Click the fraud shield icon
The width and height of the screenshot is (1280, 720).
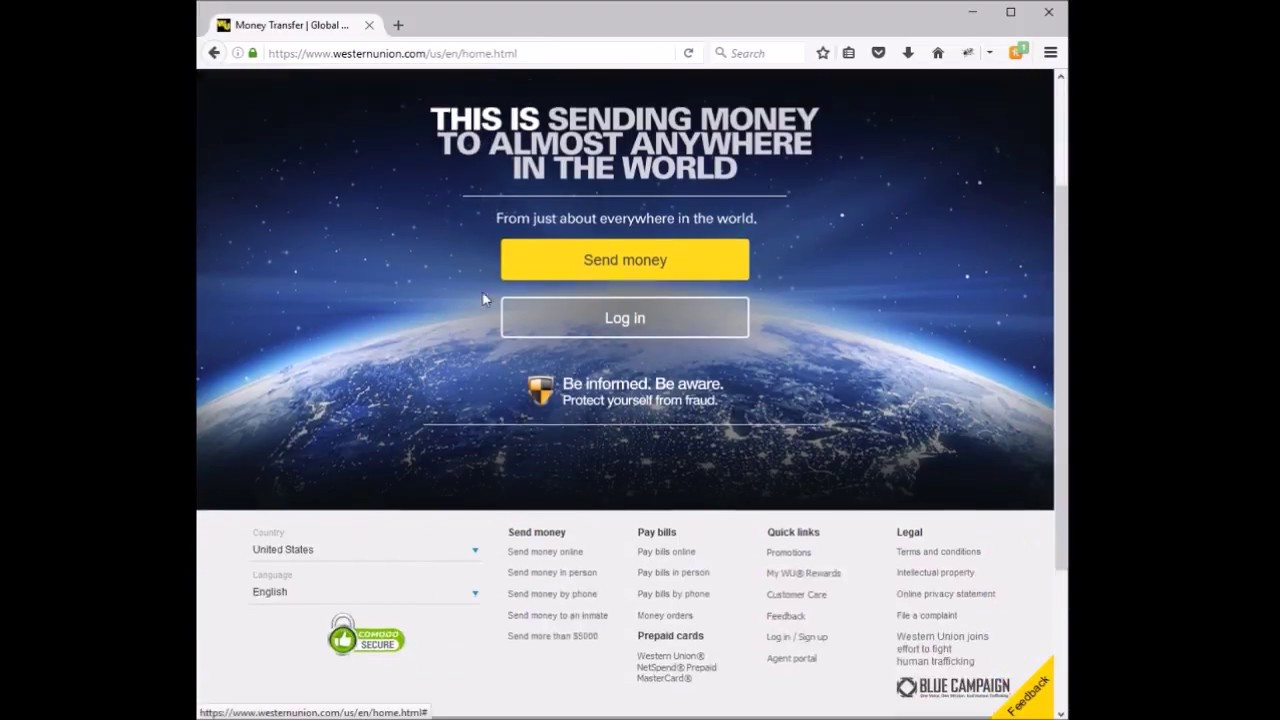click(x=541, y=391)
